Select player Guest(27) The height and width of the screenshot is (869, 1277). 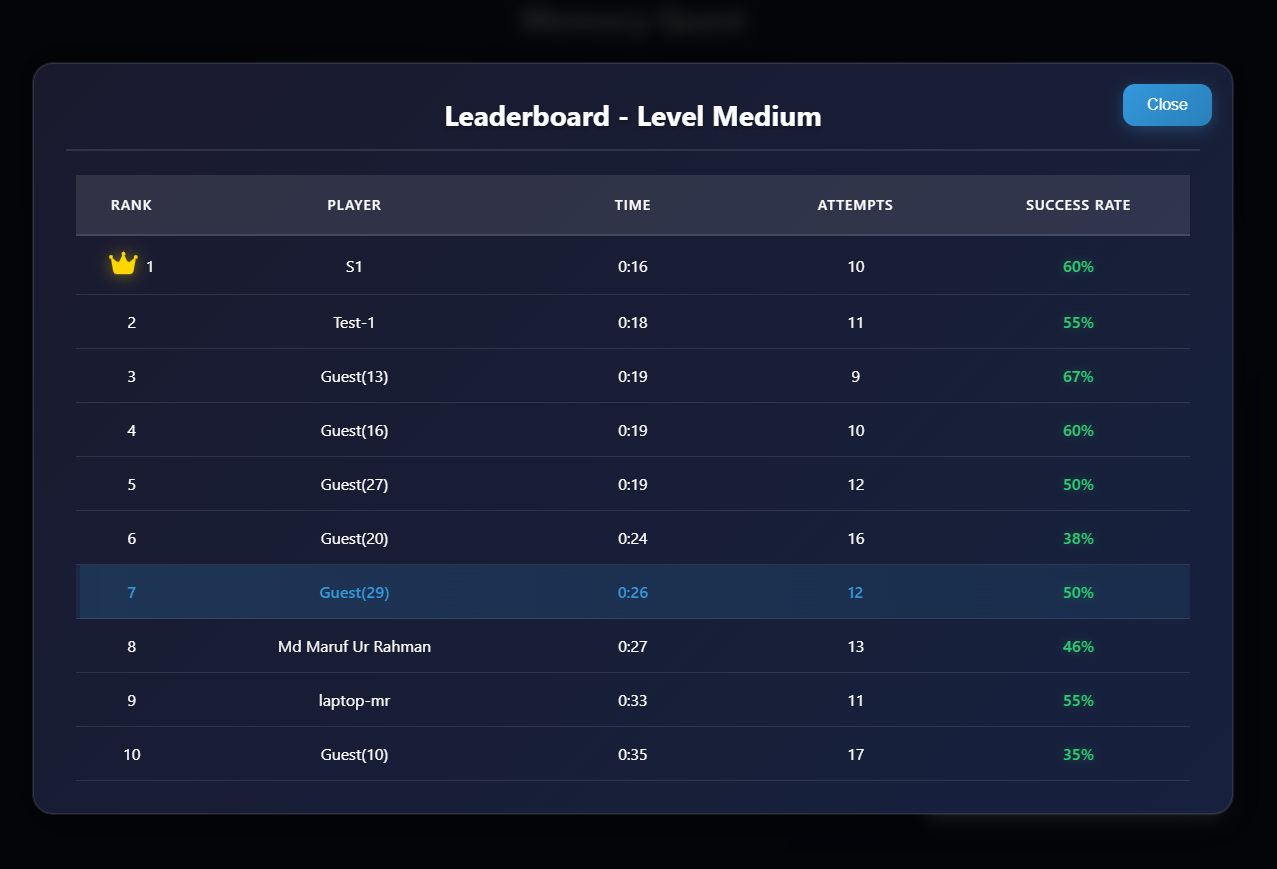(354, 485)
